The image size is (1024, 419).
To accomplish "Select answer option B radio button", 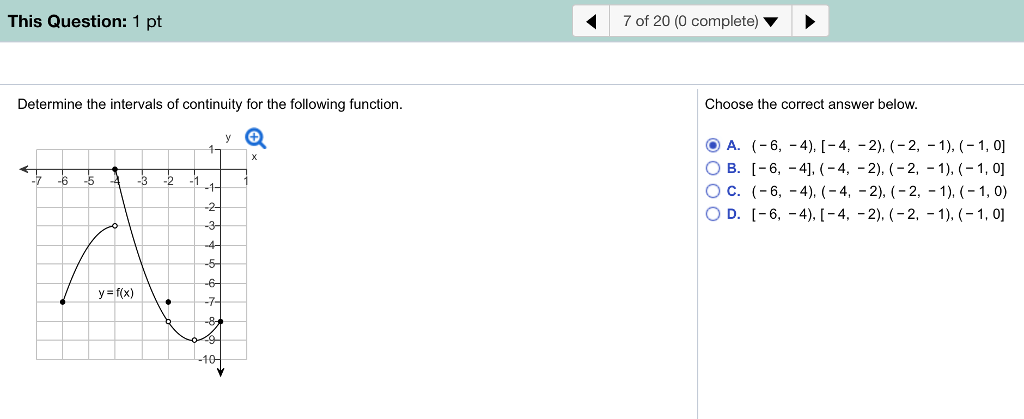I will (x=714, y=168).
